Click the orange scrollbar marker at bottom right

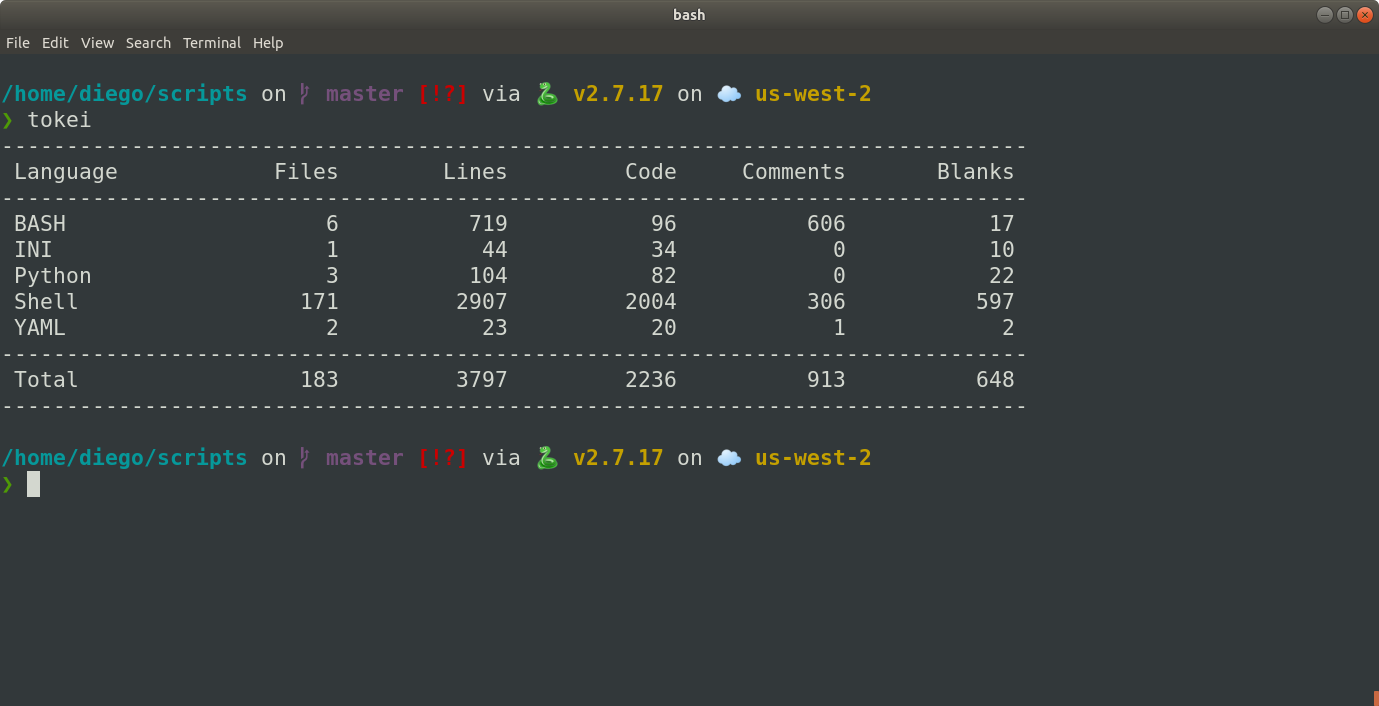pos(1374,699)
